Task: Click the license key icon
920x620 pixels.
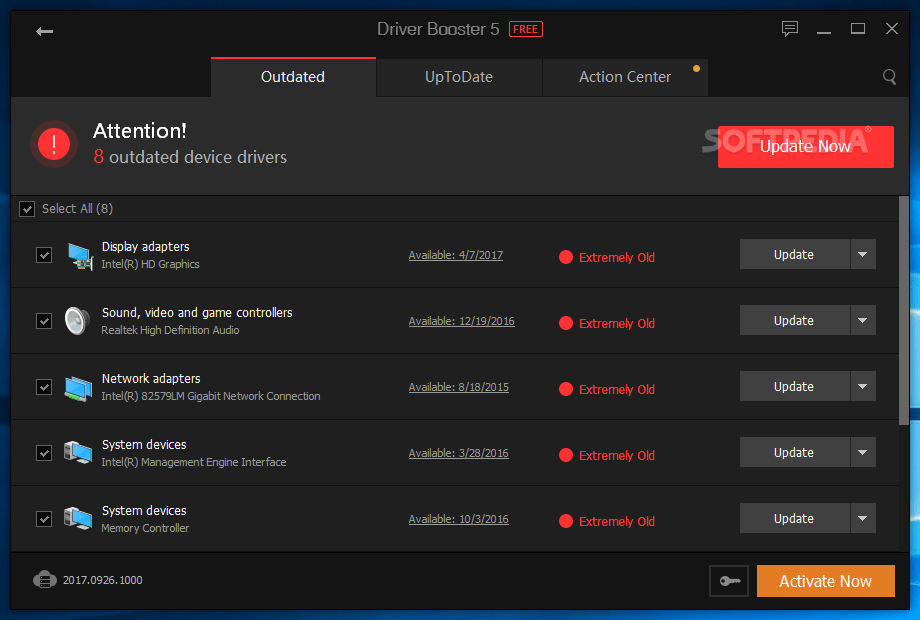Action: (x=729, y=581)
